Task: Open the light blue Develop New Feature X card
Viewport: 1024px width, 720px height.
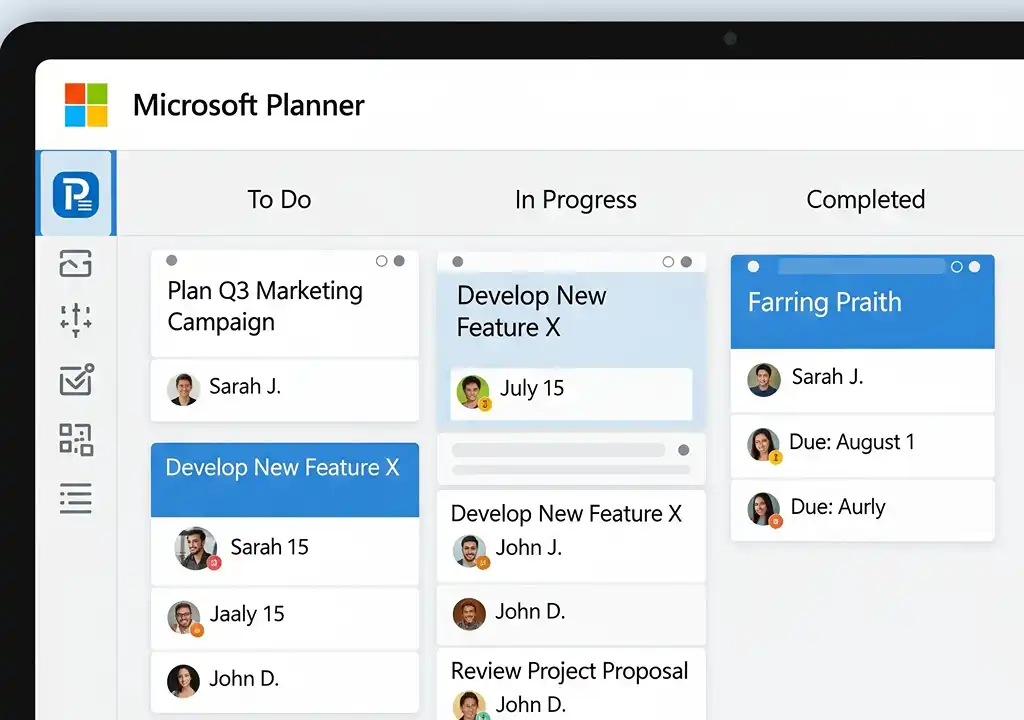Action: pos(571,341)
